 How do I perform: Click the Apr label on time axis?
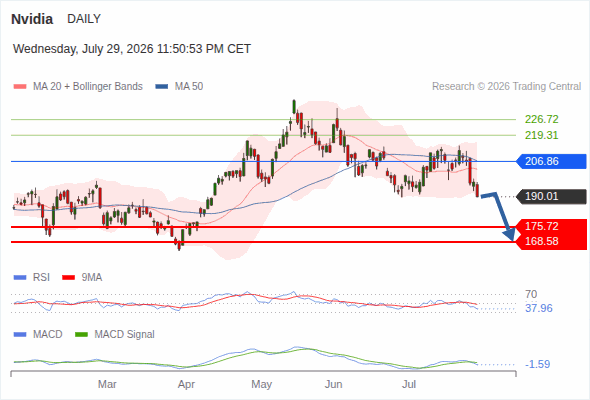click(x=186, y=385)
